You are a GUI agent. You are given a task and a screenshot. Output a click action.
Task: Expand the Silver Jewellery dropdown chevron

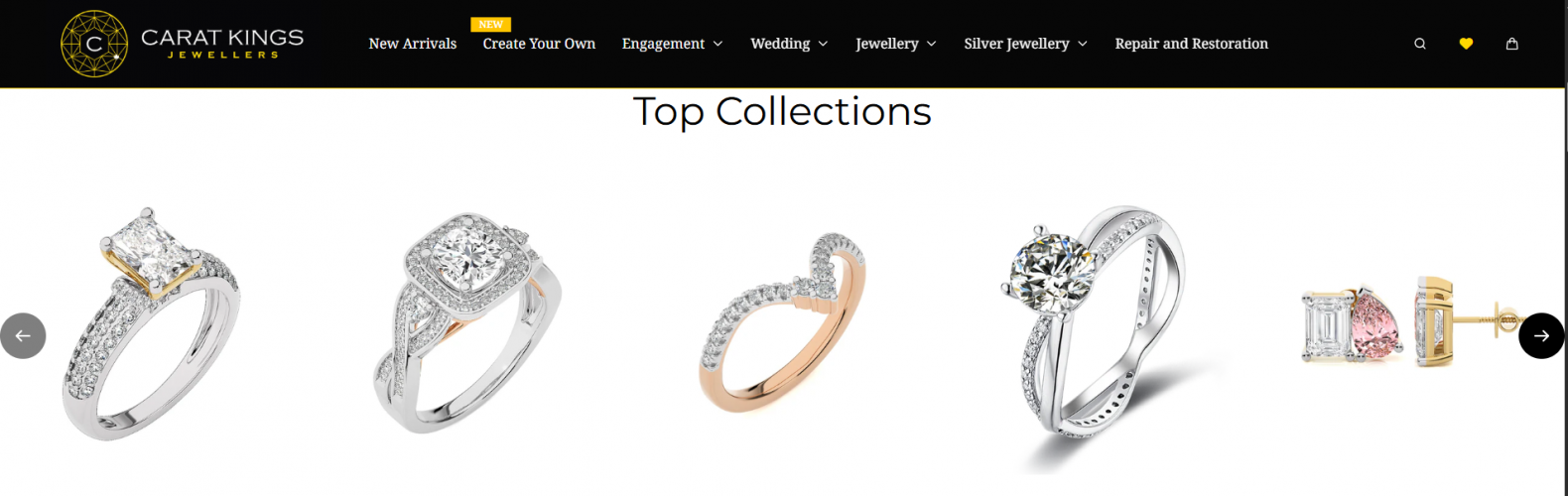click(x=1083, y=44)
